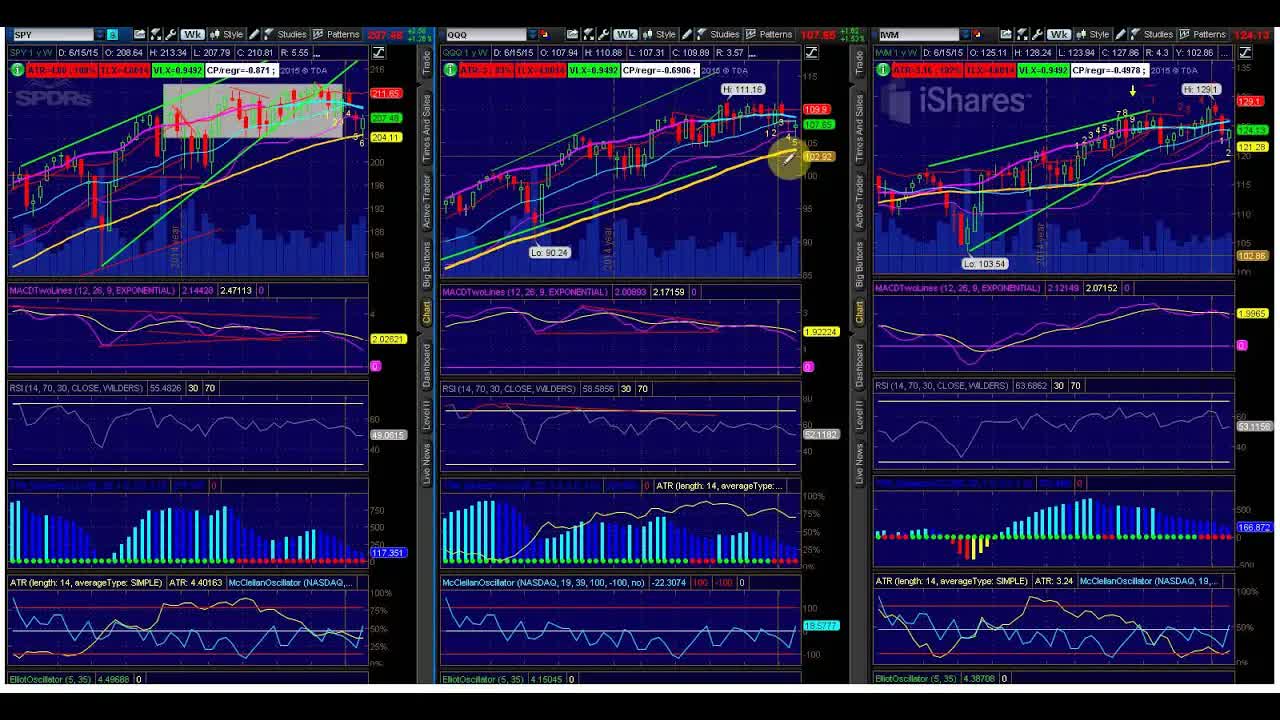Click the SPY symbol input field
This screenshot has width=1280, height=720.
tap(52, 35)
